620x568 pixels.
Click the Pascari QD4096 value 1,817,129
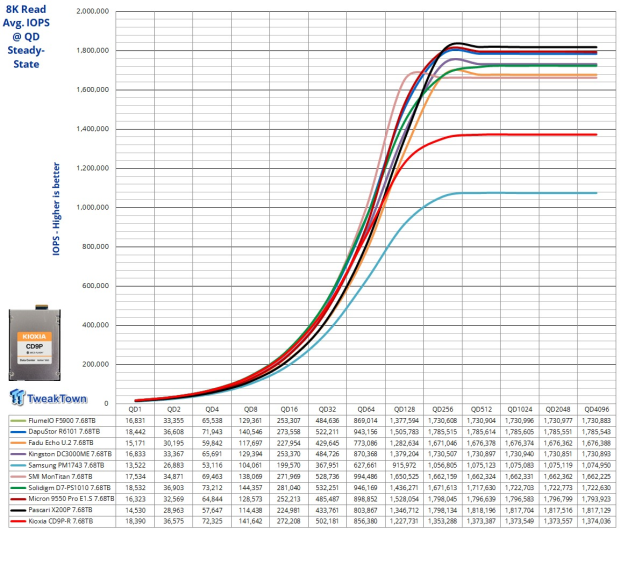tap(597, 510)
